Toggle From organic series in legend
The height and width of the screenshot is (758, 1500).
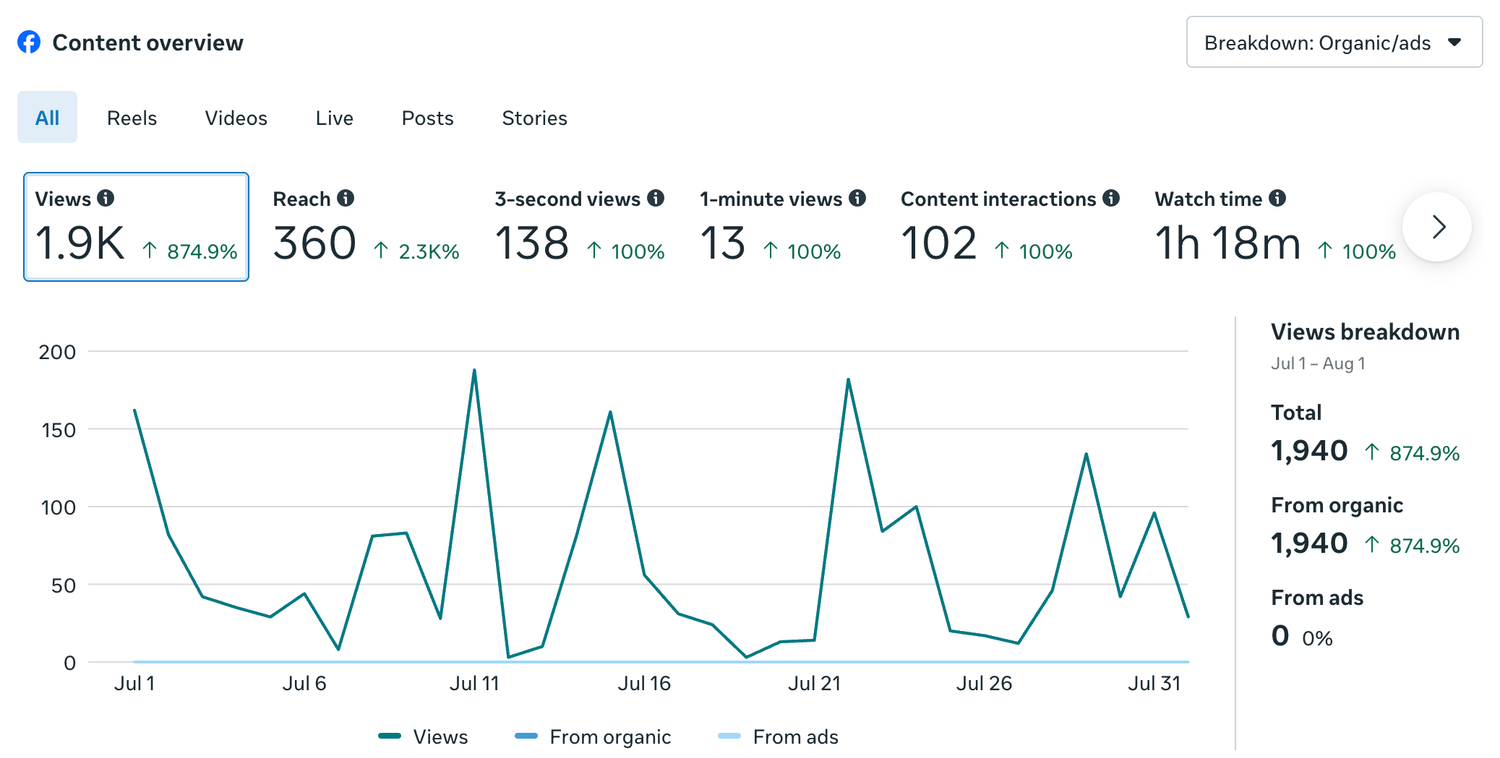click(x=593, y=737)
